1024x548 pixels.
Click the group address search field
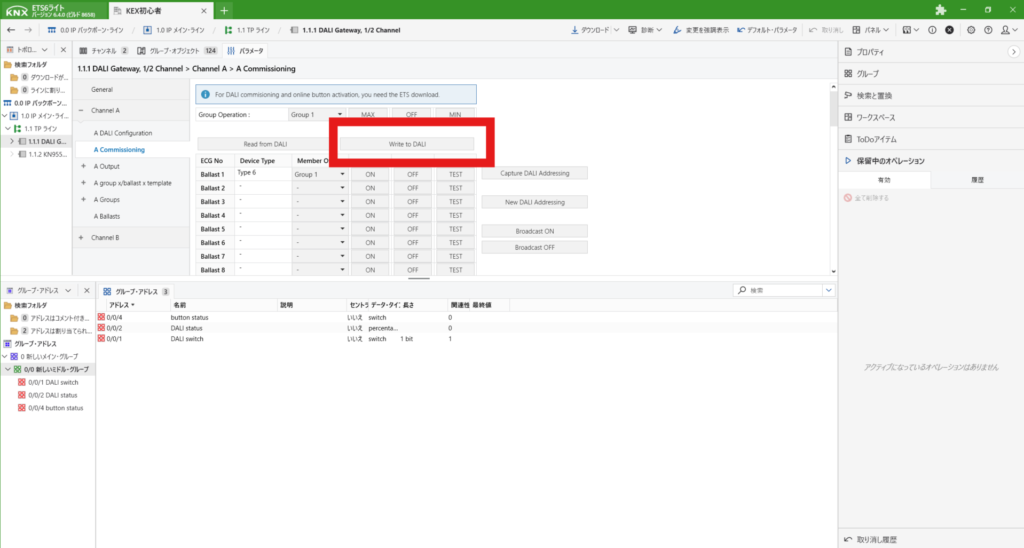783,290
